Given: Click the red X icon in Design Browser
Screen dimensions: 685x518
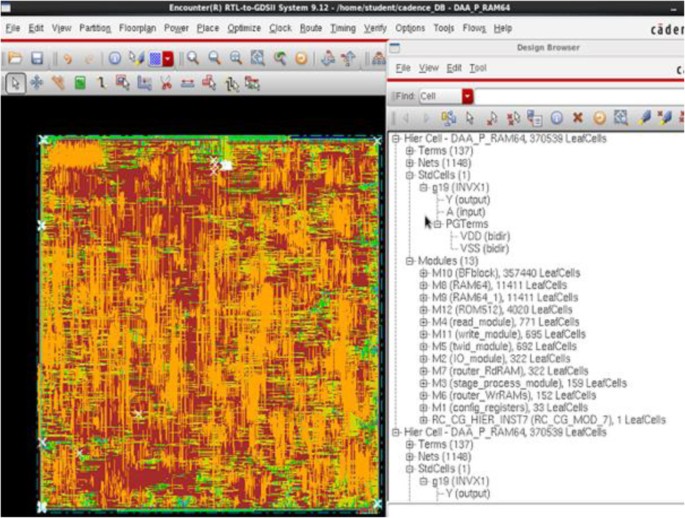Looking at the screenshot, I should [x=577, y=119].
